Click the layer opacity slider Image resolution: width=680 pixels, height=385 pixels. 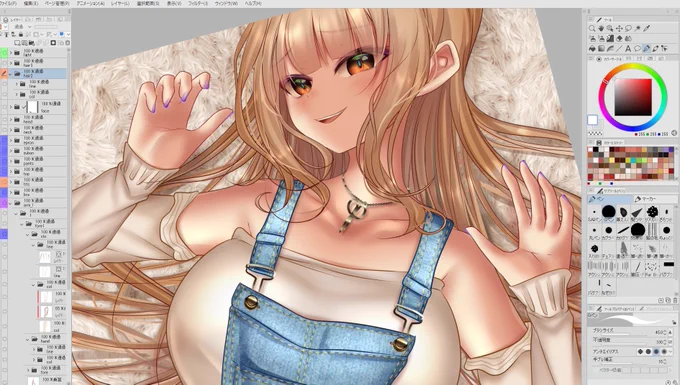pyautogui.click(x=46, y=27)
